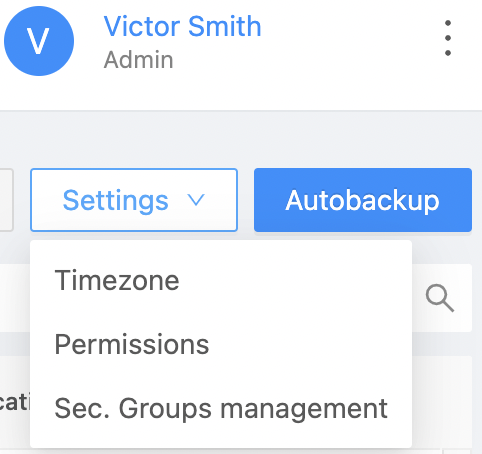Open the vertical three-dot menu

[448, 38]
